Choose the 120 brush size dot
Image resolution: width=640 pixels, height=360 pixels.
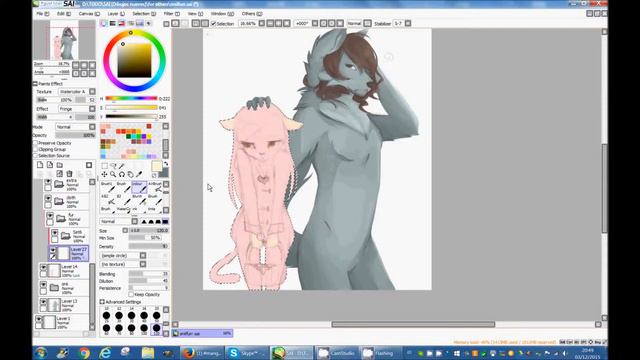(x=157, y=328)
